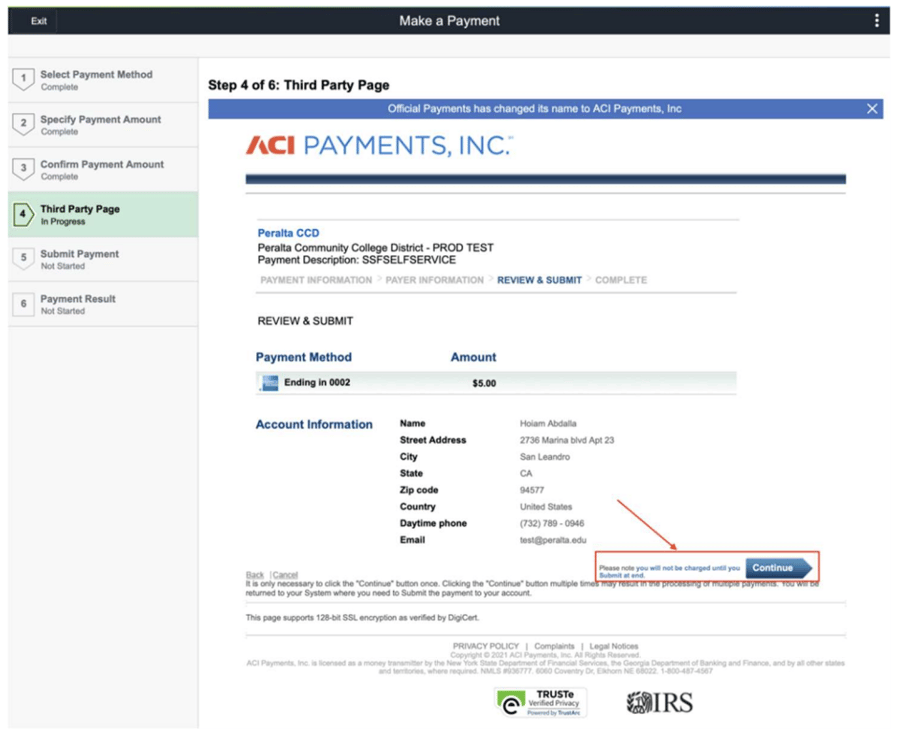Open the PRIVACY POLICY link
This screenshot has width=900, height=742.
coord(485,645)
